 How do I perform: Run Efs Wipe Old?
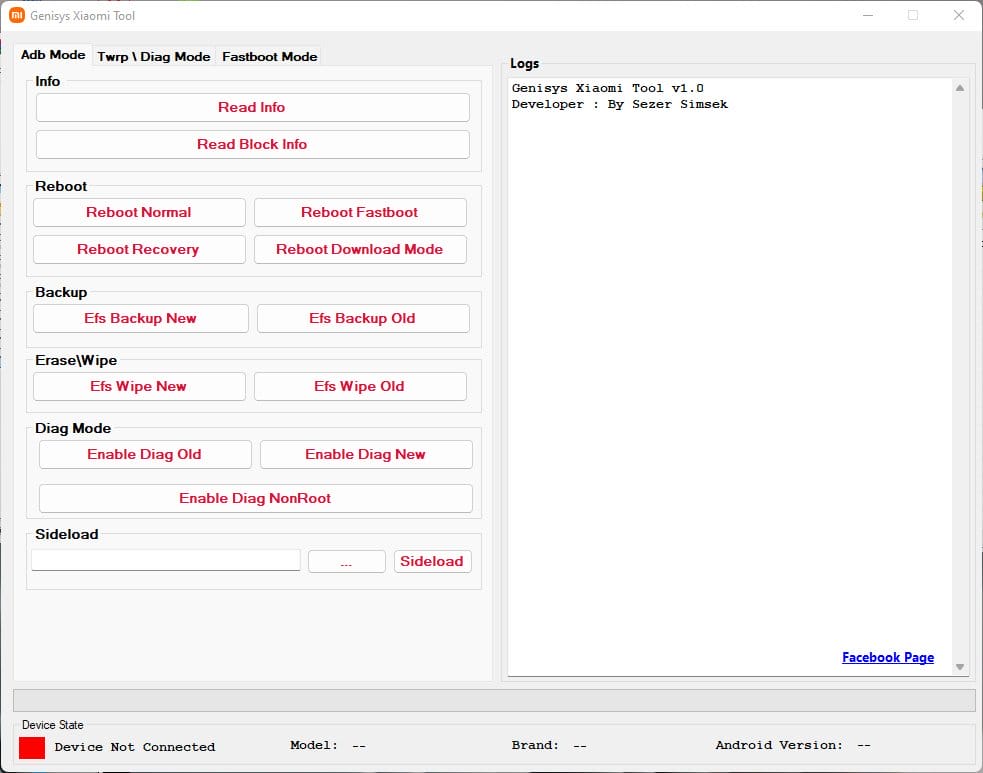[360, 386]
